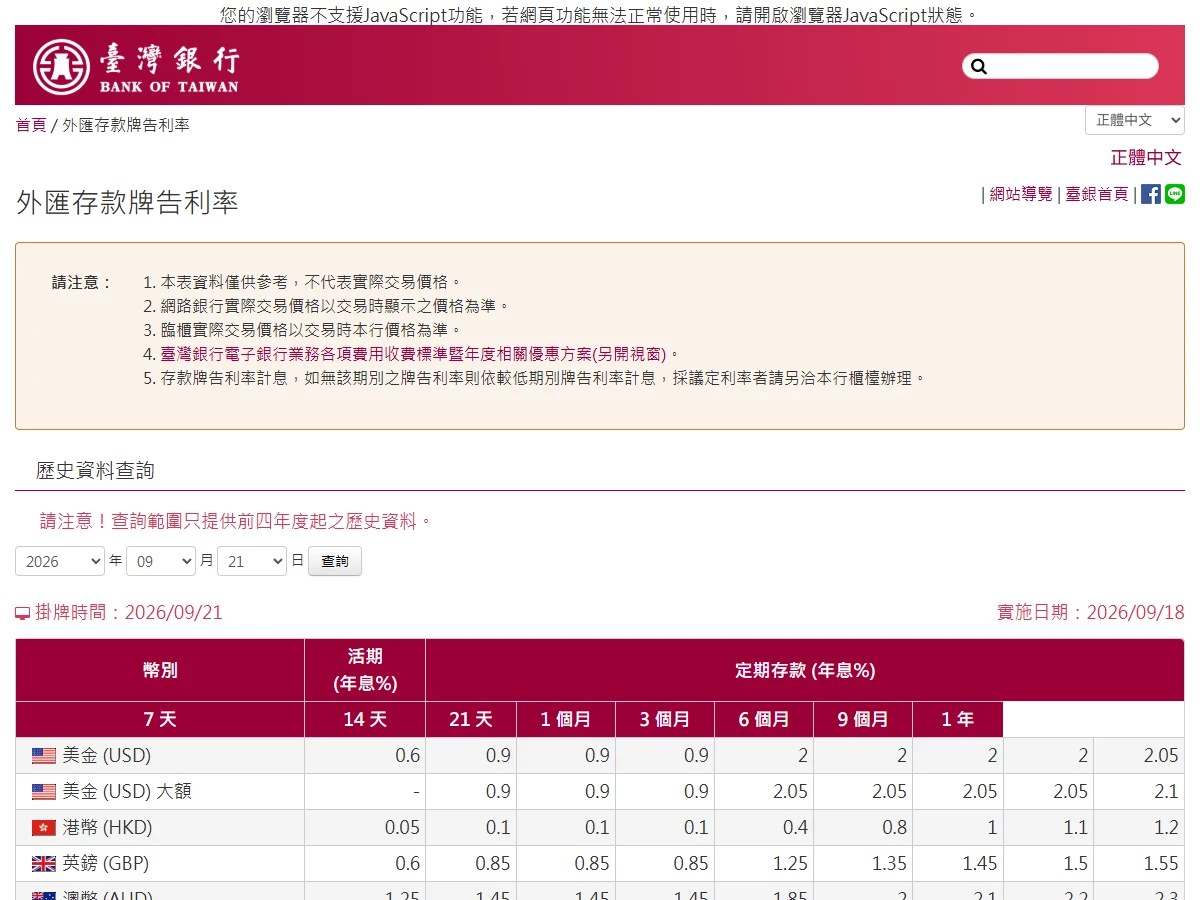Open the 網站導覽 sitemap link

click(1021, 194)
